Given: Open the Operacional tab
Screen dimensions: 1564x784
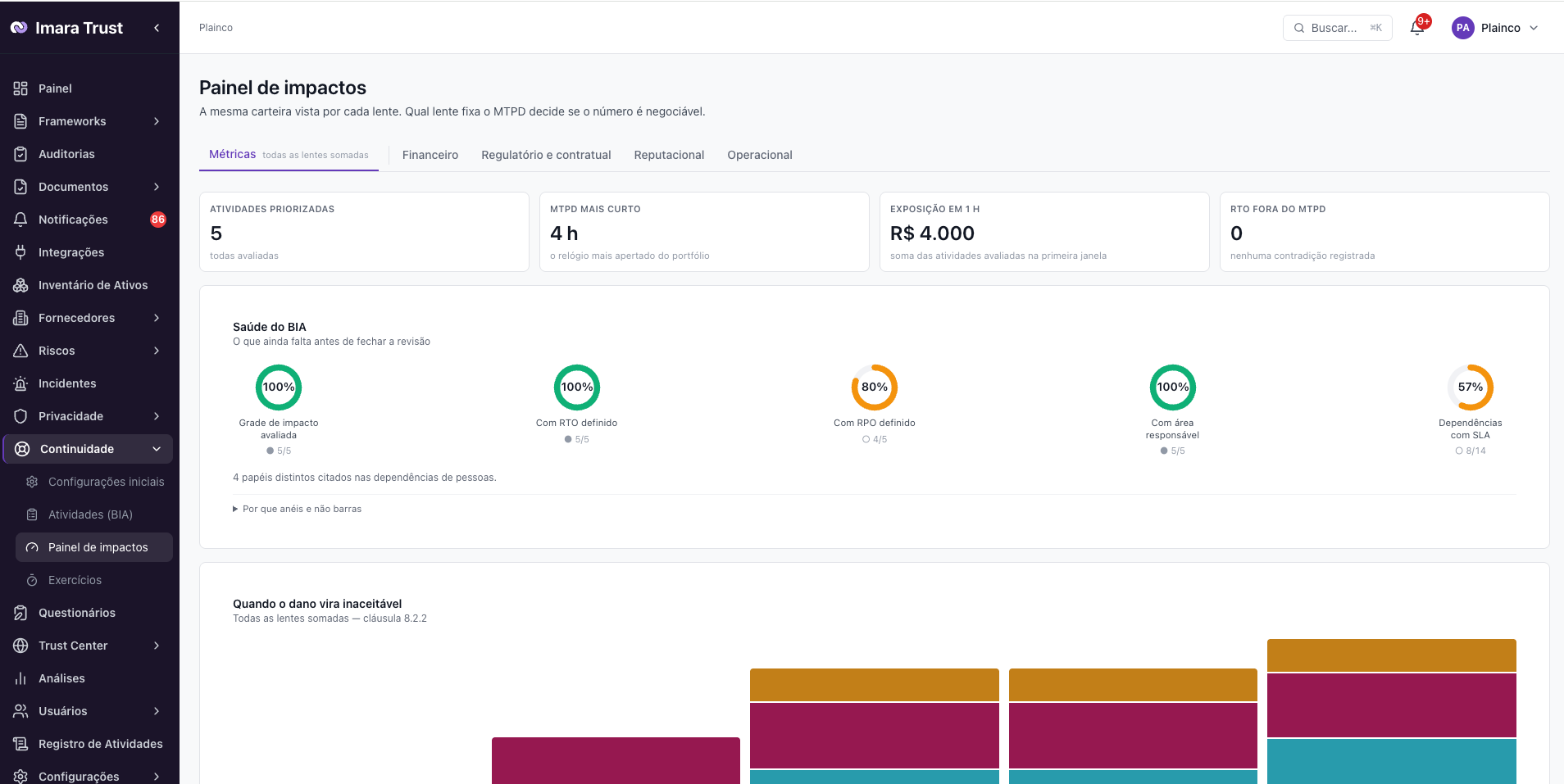Looking at the screenshot, I should 760,155.
